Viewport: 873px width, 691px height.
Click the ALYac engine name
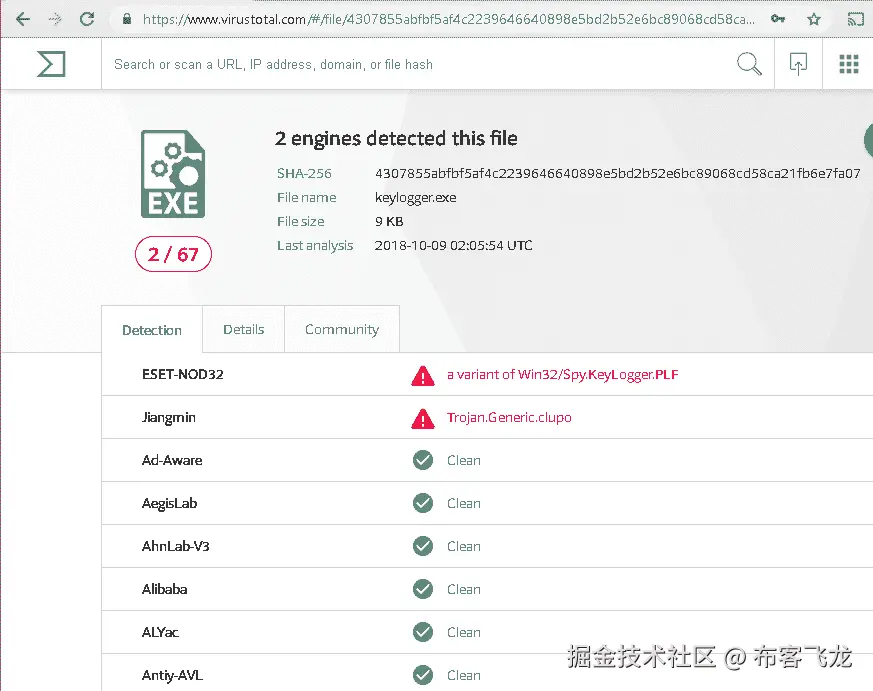[160, 632]
